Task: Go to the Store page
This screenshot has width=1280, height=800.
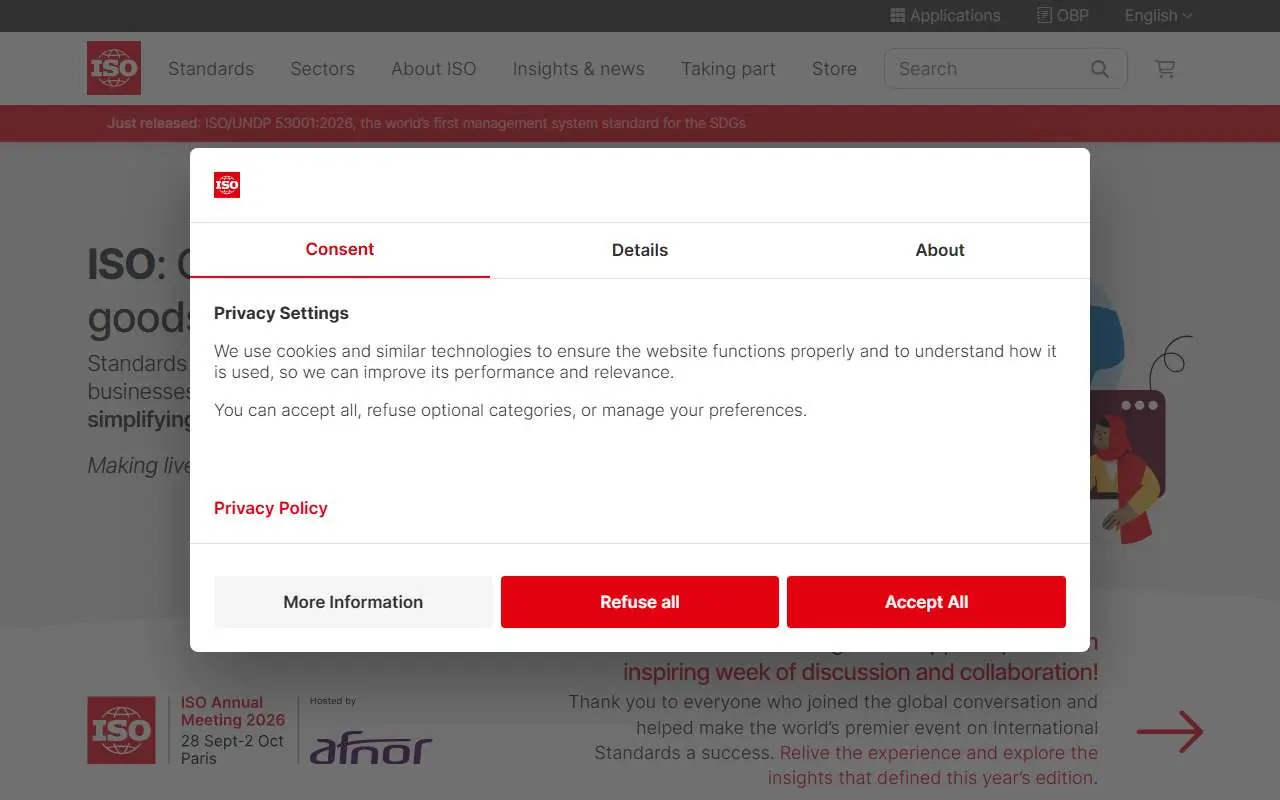Action: [834, 69]
